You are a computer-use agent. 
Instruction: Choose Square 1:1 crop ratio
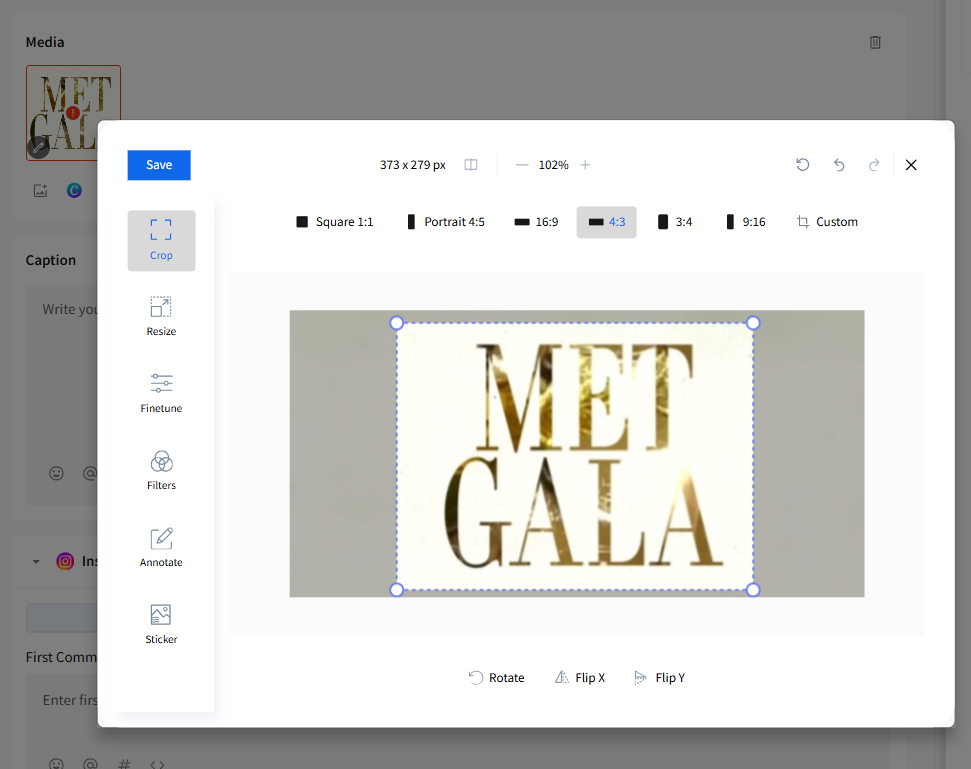click(x=335, y=222)
